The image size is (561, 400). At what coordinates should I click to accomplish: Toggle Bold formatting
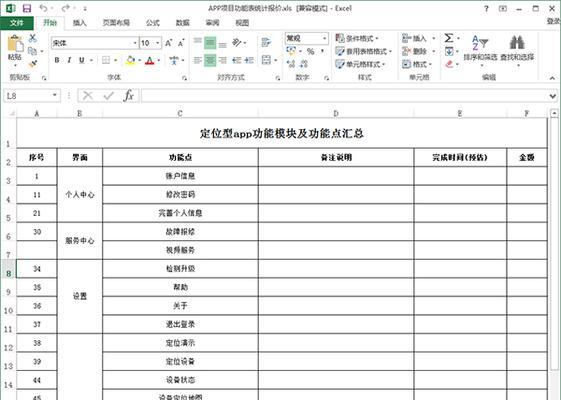coord(57,60)
